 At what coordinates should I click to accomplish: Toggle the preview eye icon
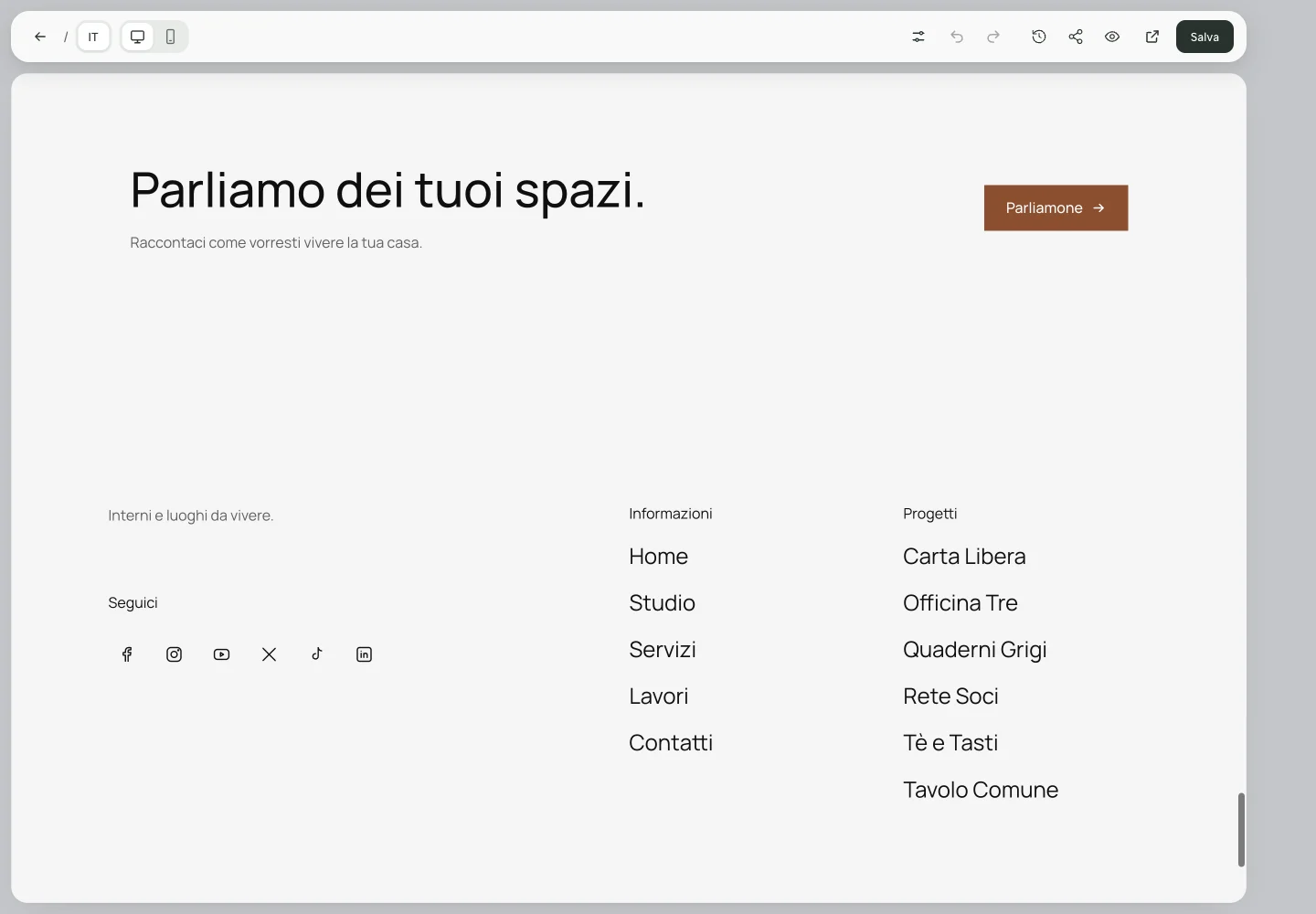click(x=1112, y=37)
